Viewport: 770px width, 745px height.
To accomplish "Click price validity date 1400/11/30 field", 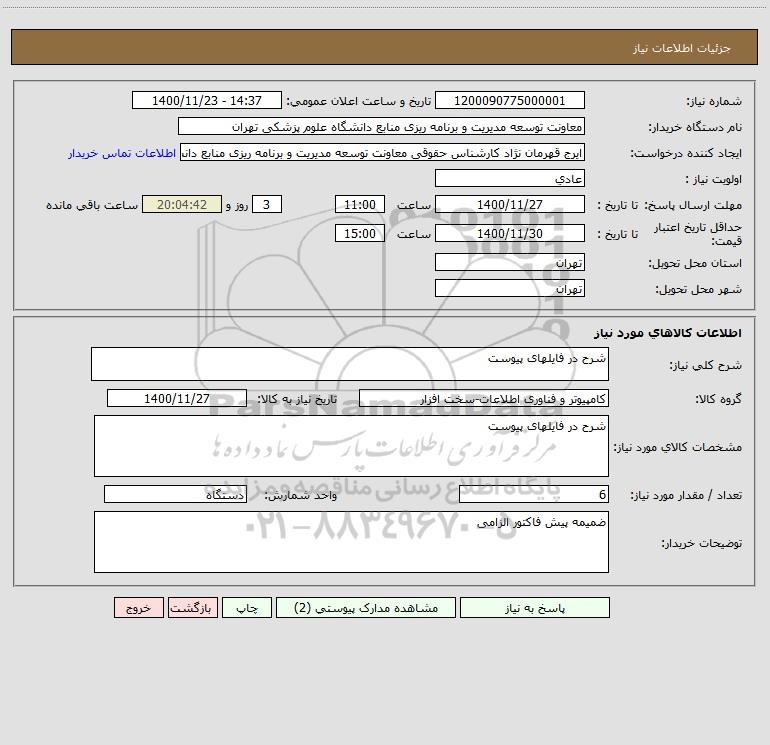I will (510, 233).
